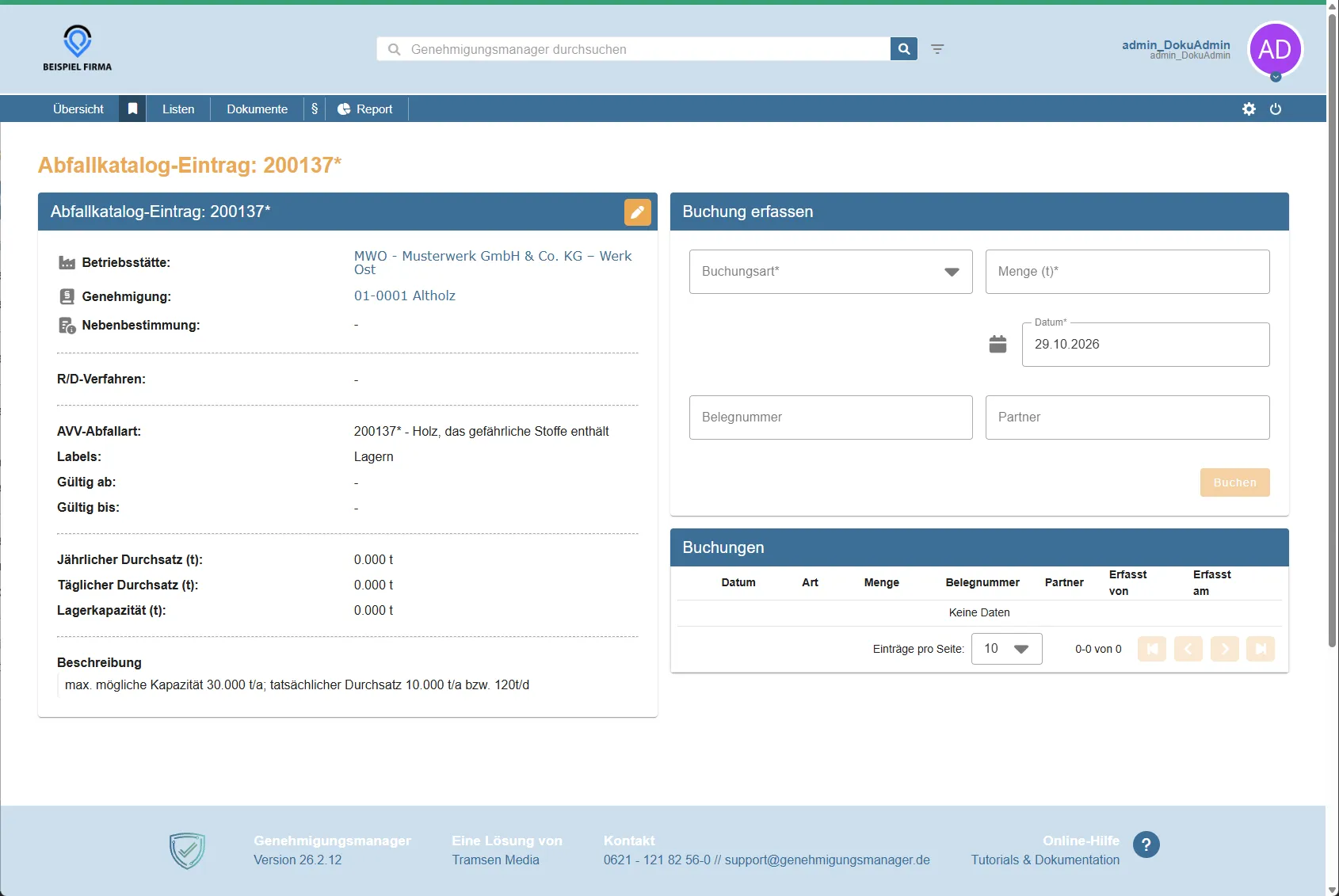1339x896 pixels.
Task: Open the Report menu
Action: (x=365, y=109)
